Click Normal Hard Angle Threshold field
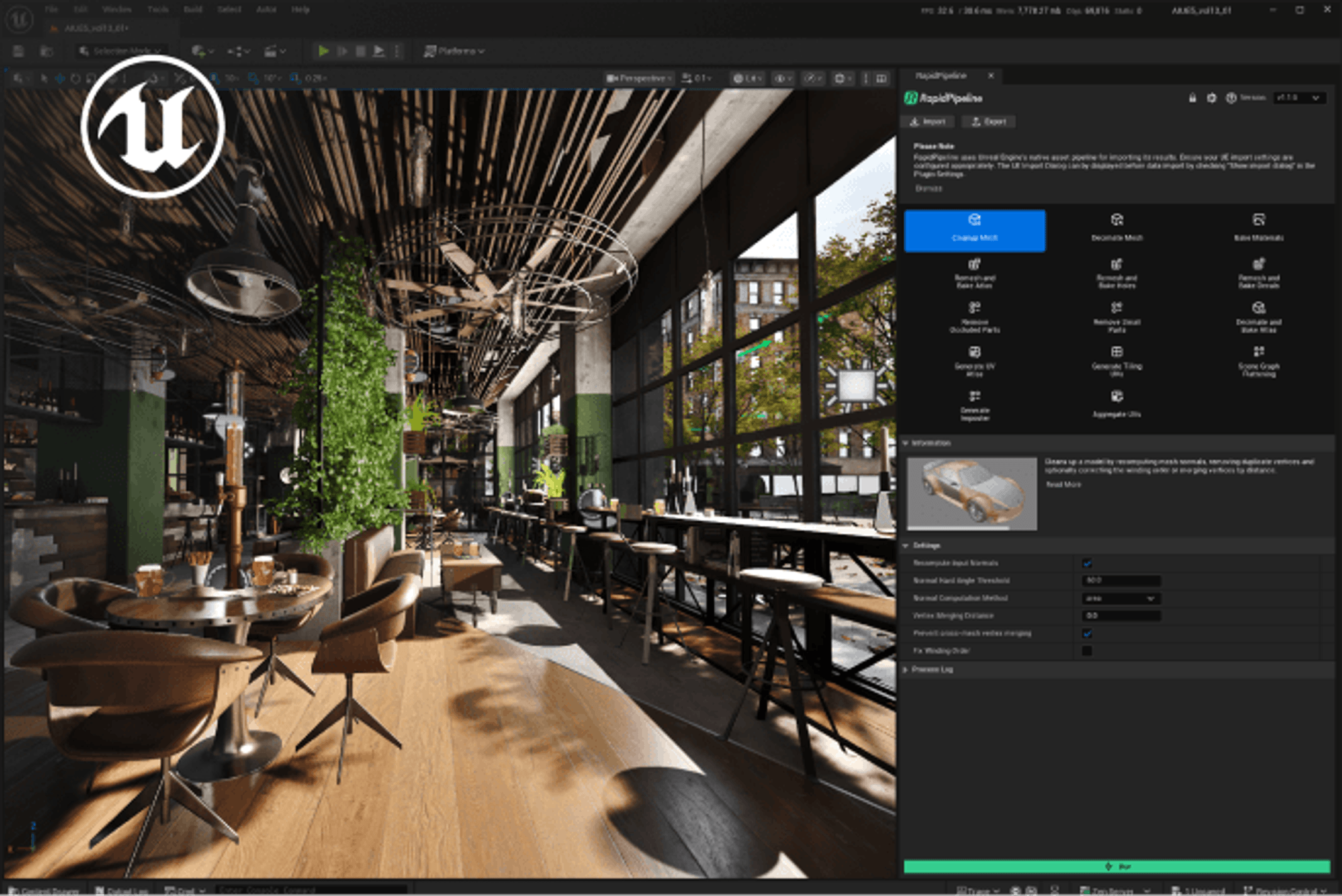The height and width of the screenshot is (896, 1342). pos(1121,581)
